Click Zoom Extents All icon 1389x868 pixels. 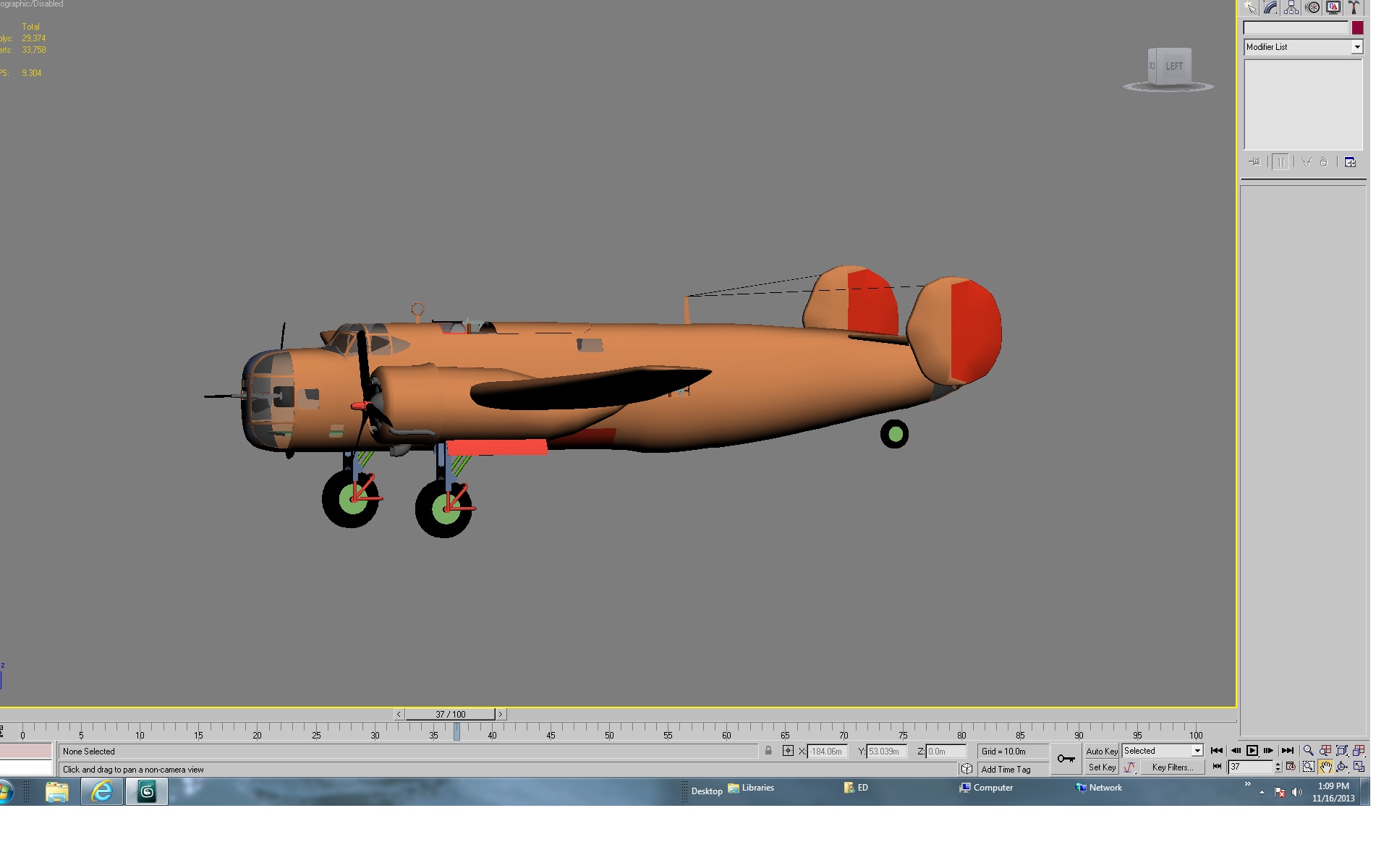pos(1359,751)
